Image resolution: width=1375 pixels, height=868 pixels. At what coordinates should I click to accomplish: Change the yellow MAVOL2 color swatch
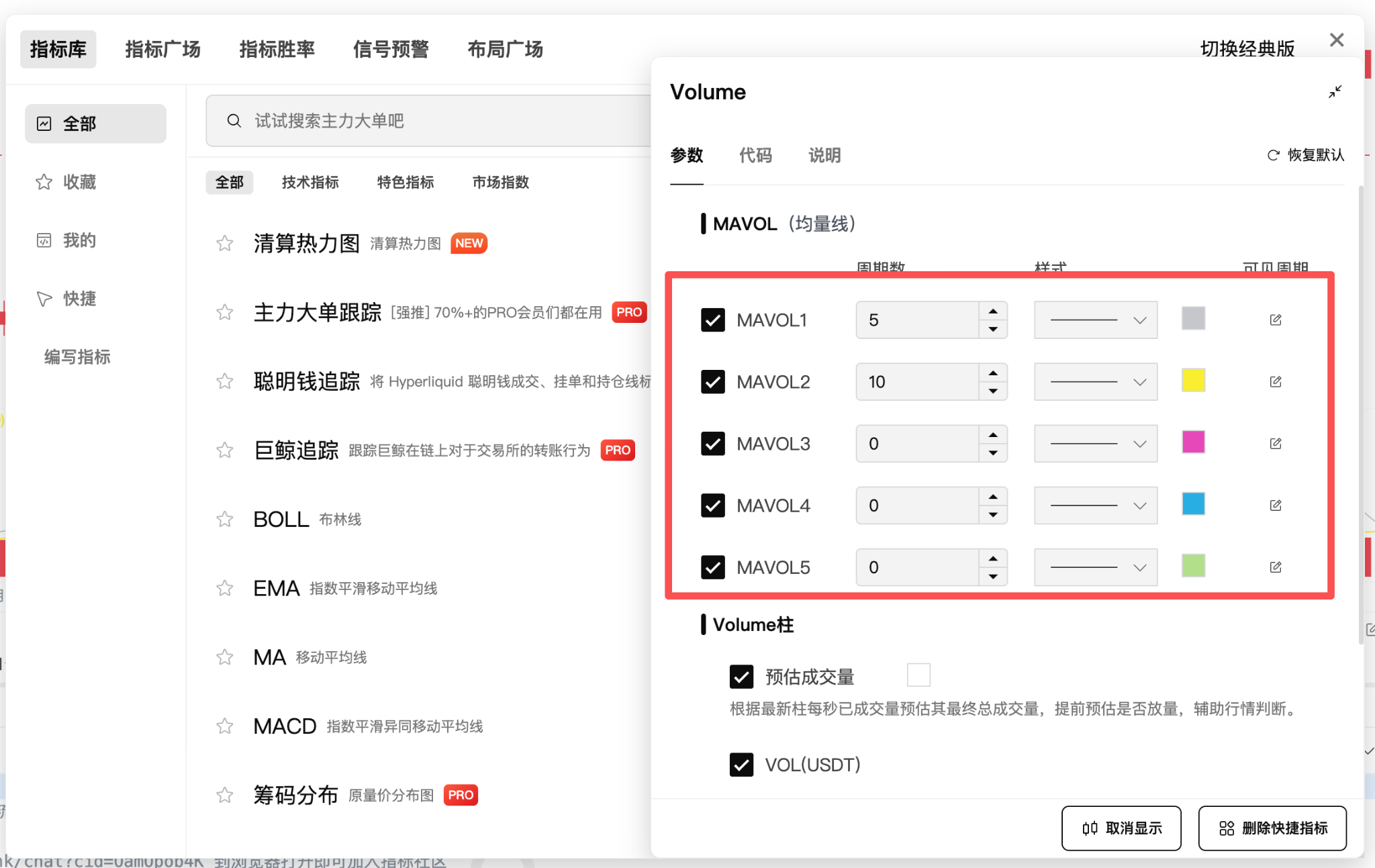(1193, 380)
